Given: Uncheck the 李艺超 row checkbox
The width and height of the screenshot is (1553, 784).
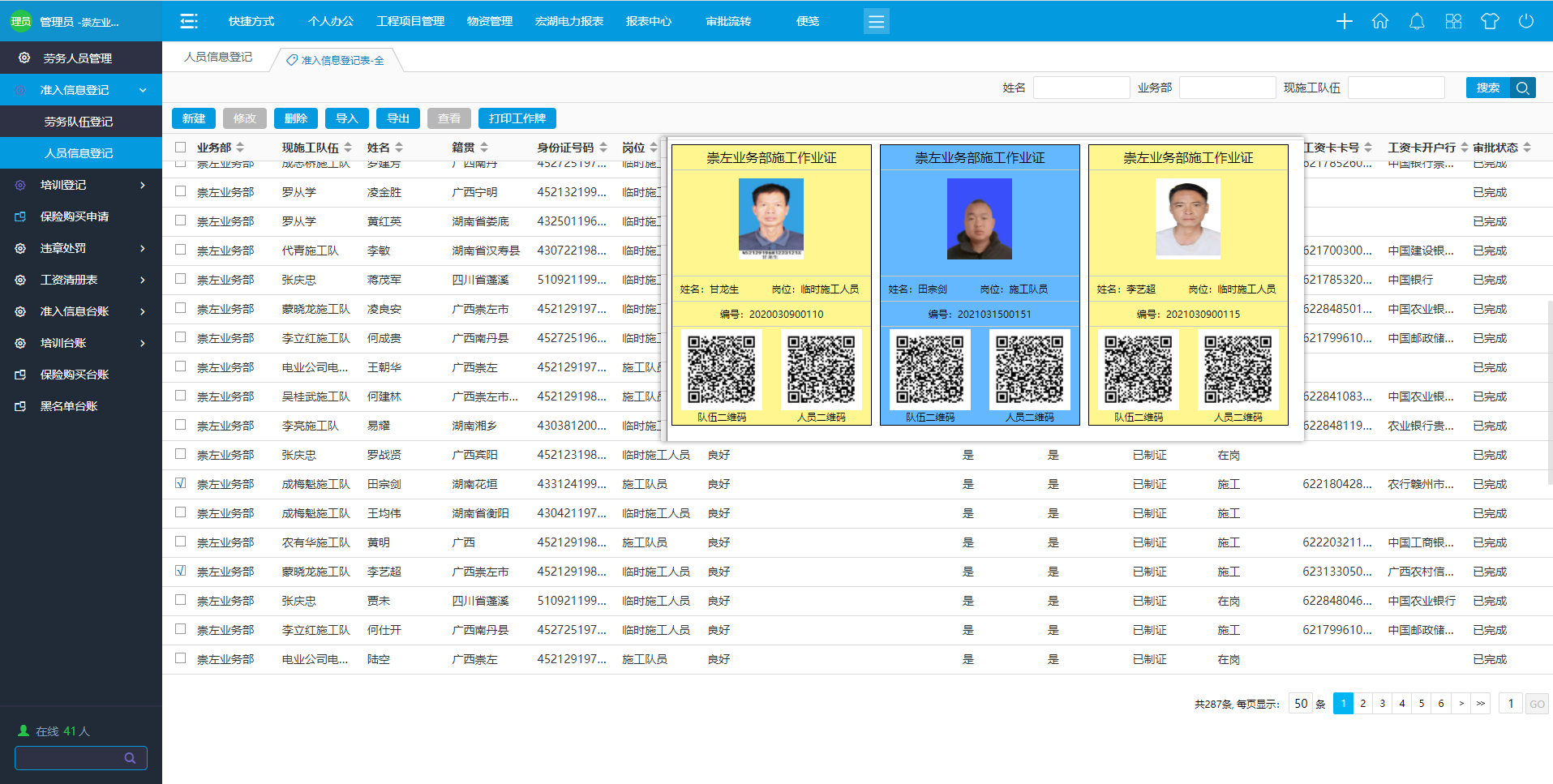Looking at the screenshot, I should (x=181, y=571).
